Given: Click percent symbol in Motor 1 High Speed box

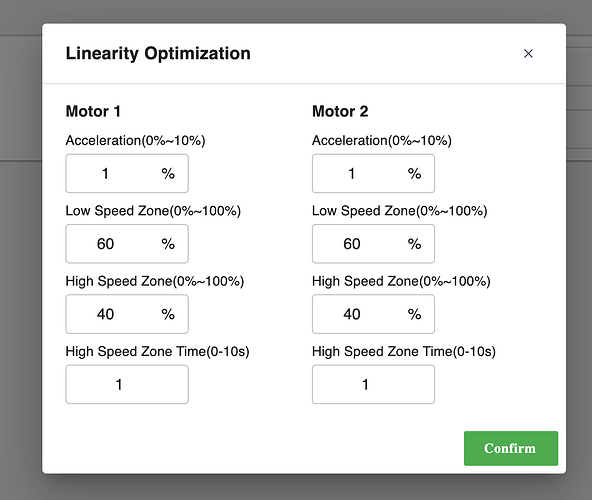Looking at the screenshot, I should 168,314.
